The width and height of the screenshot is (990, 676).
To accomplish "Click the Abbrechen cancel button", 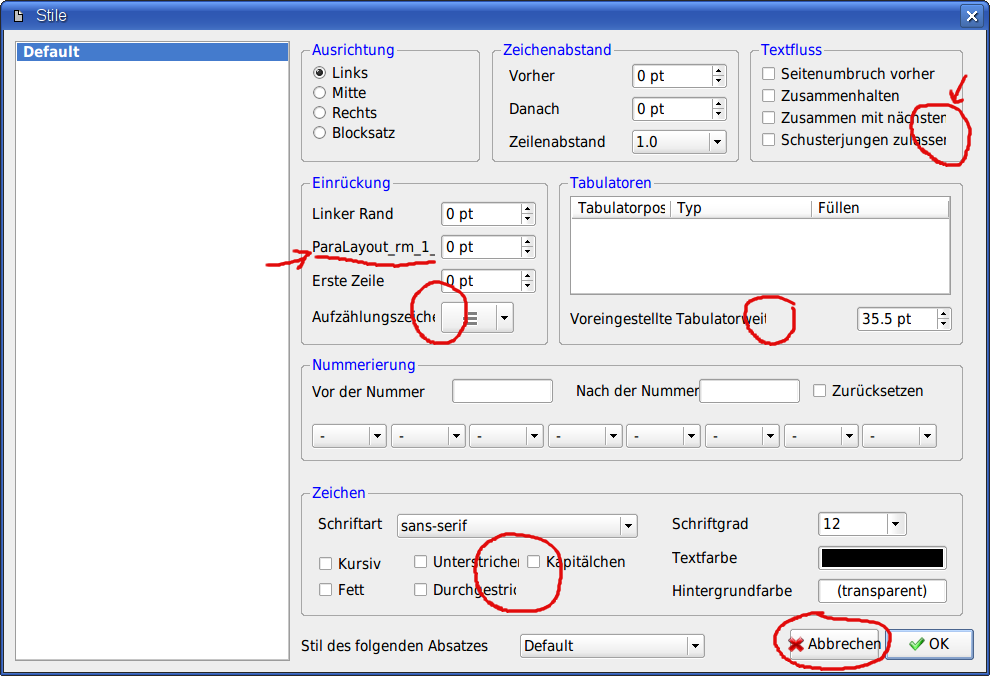I will [834, 644].
